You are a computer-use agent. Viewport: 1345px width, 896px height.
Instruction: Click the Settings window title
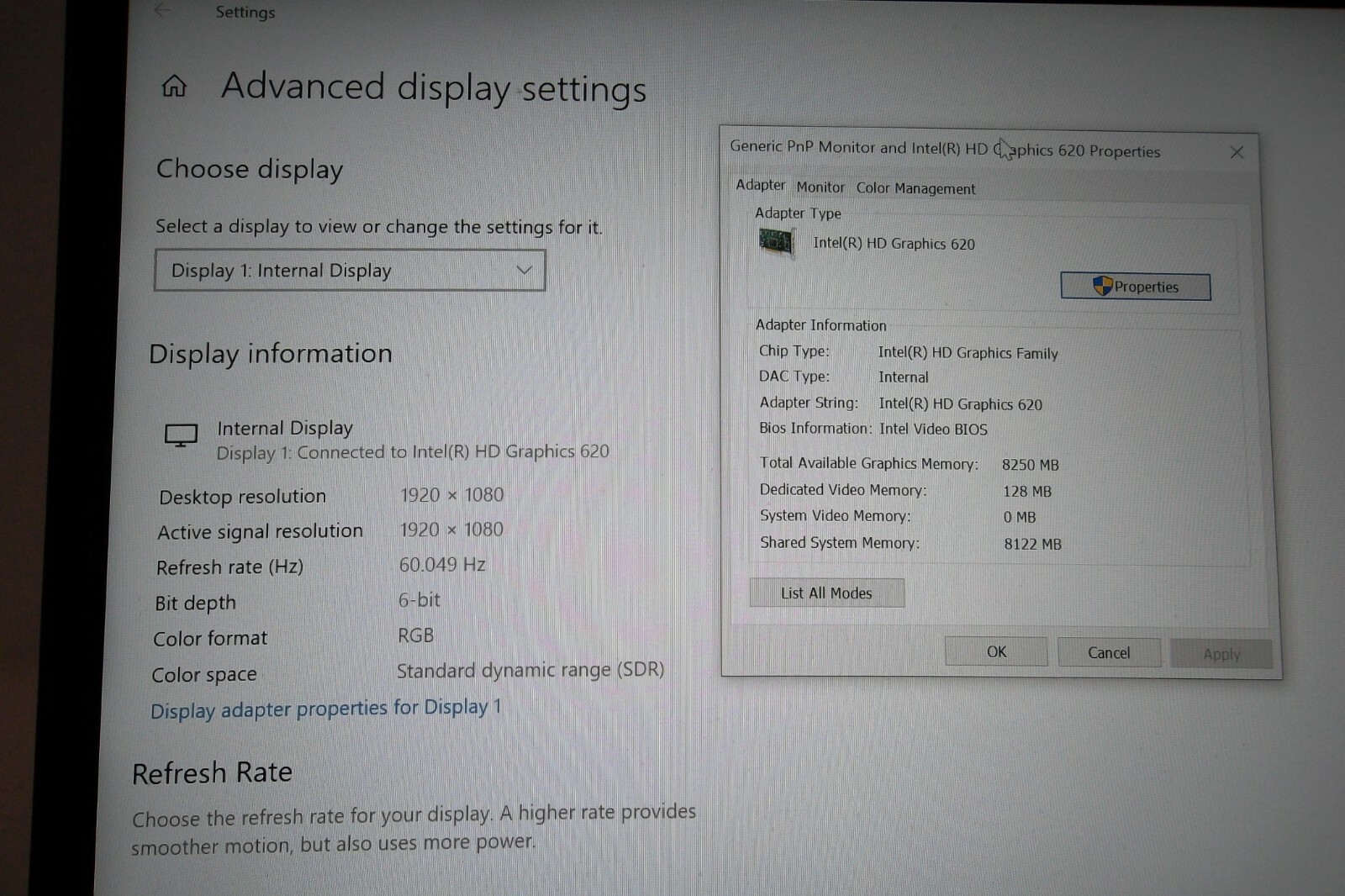[x=245, y=12]
